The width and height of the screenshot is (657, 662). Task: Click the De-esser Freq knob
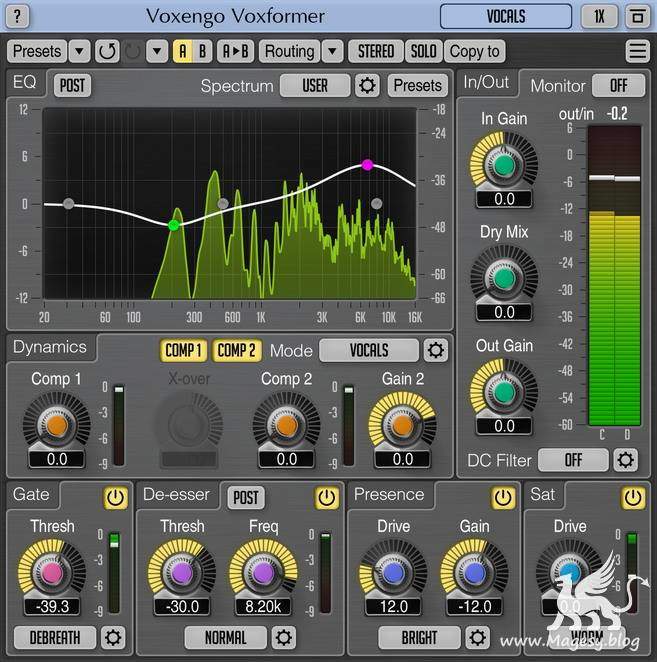point(263,573)
